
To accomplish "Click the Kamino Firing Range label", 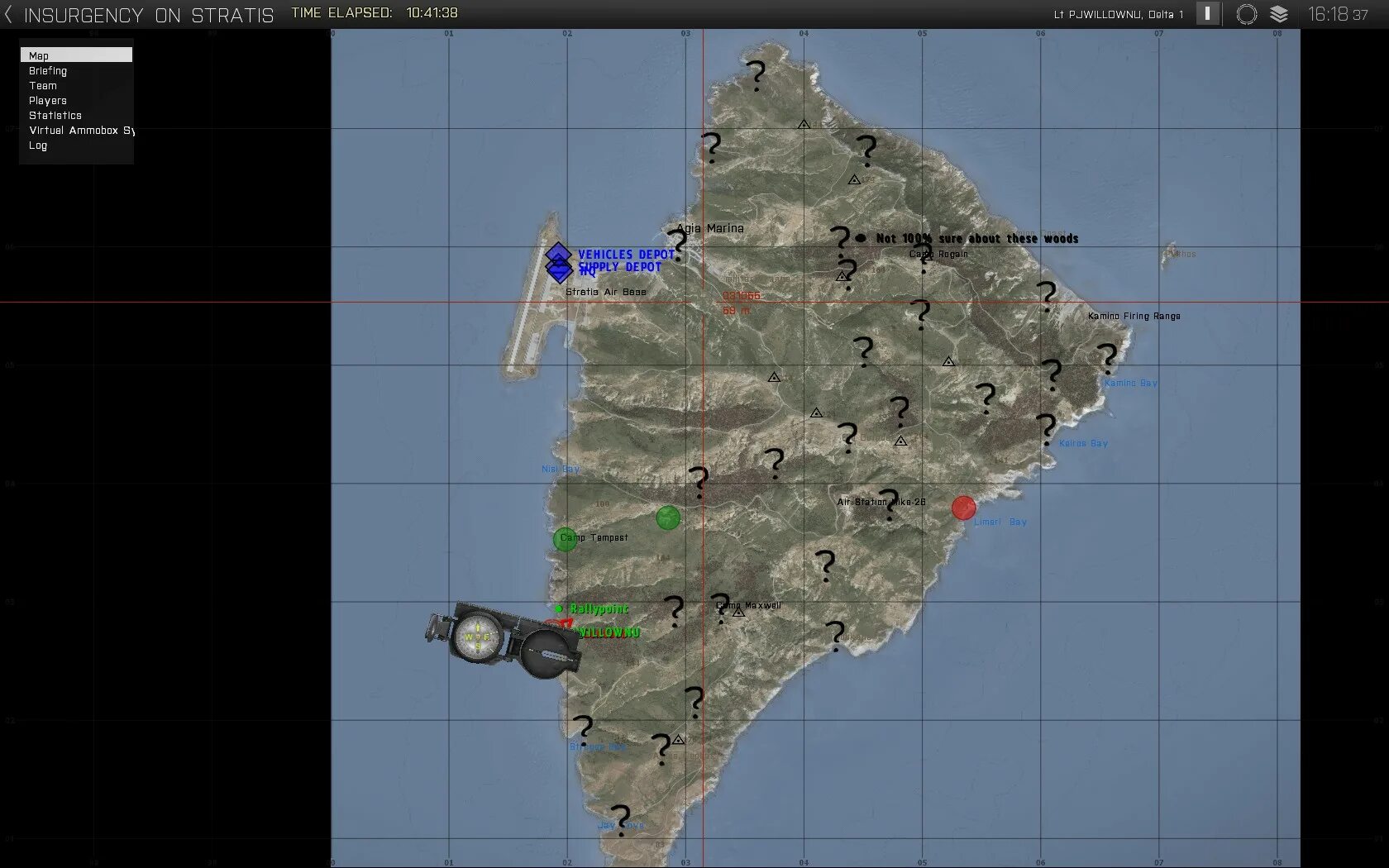I will 1134,316.
